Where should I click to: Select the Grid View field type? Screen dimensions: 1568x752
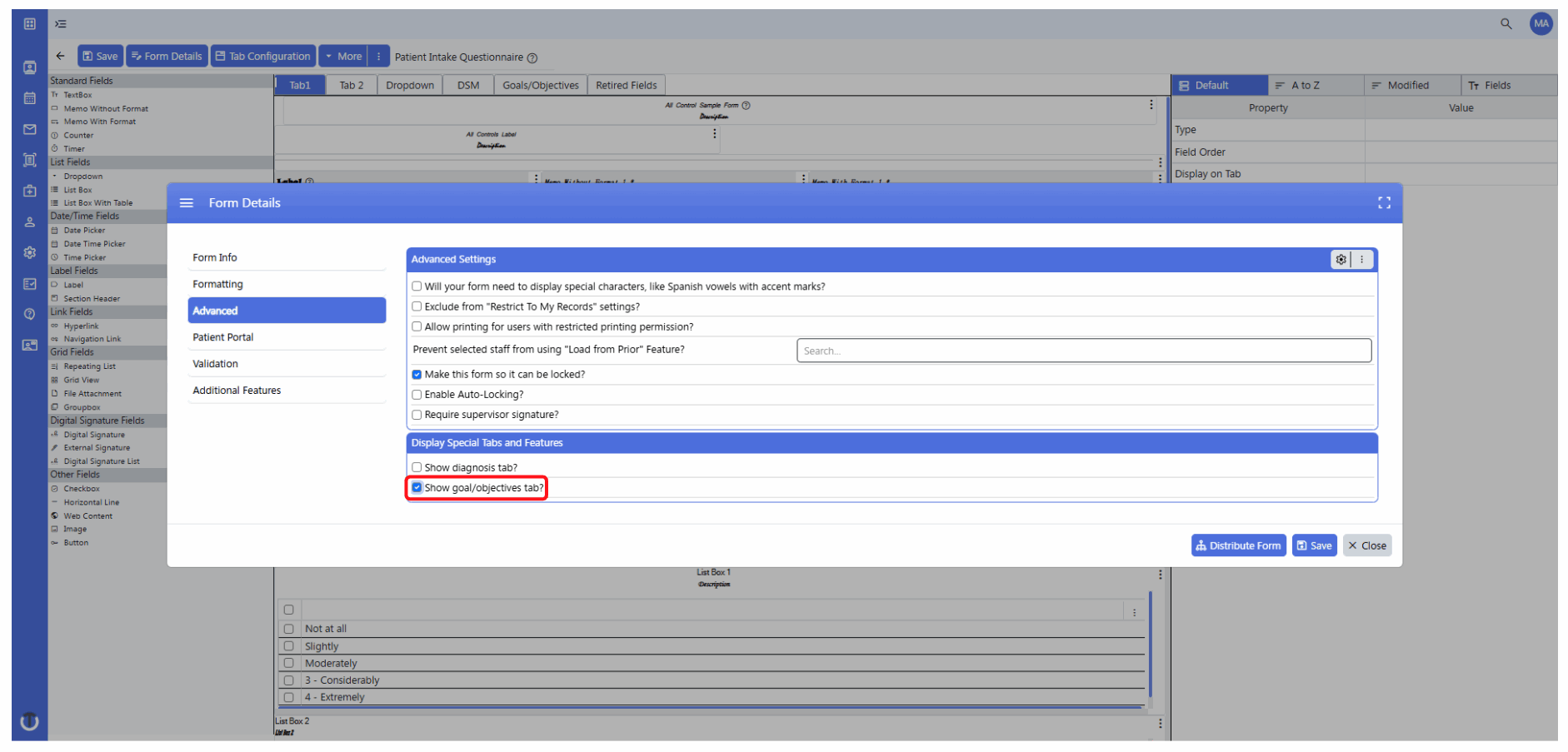coord(82,380)
